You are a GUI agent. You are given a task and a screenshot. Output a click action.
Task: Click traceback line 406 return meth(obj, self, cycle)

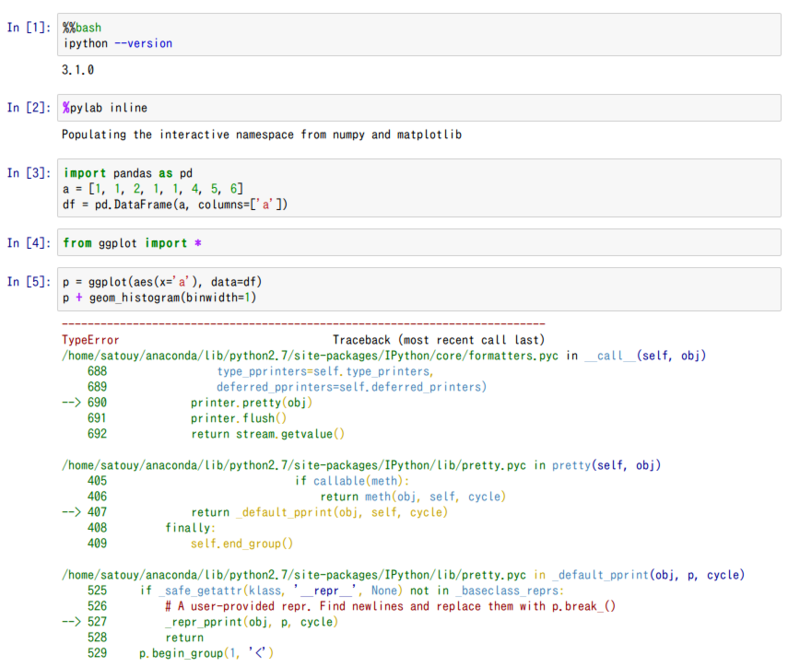pos(296,497)
